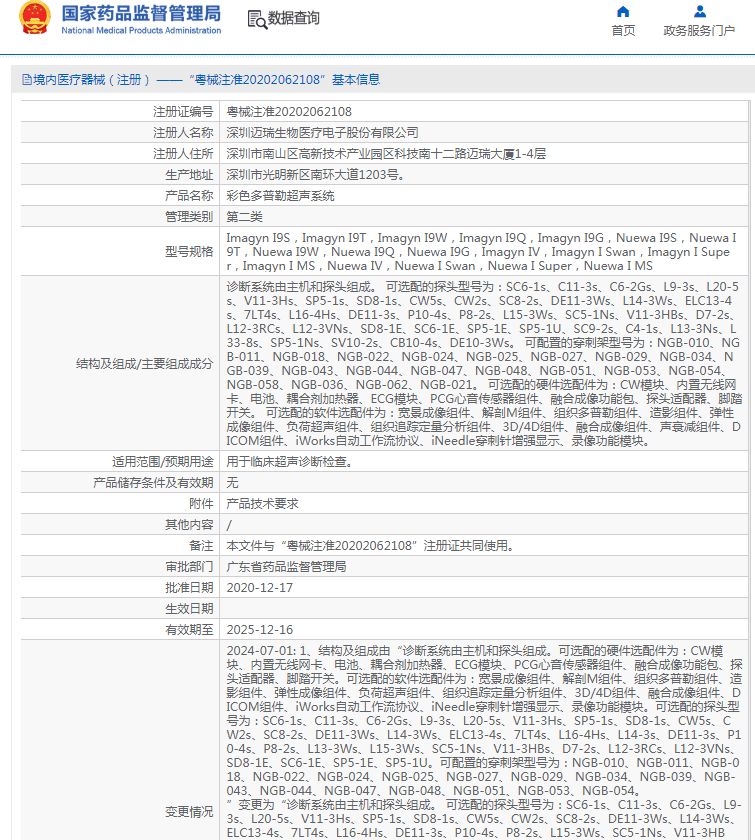This screenshot has height=840, width=755.
Task: Select registration number 粤械注准20202062108 value
Action: coord(289,111)
